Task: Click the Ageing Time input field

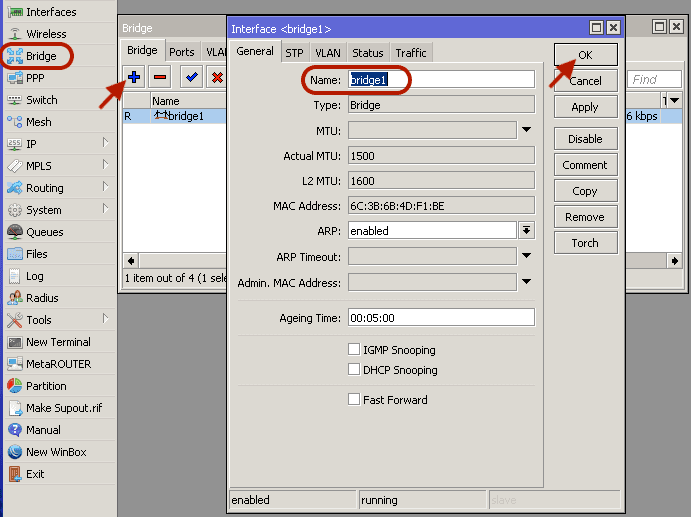Action: (441, 318)
